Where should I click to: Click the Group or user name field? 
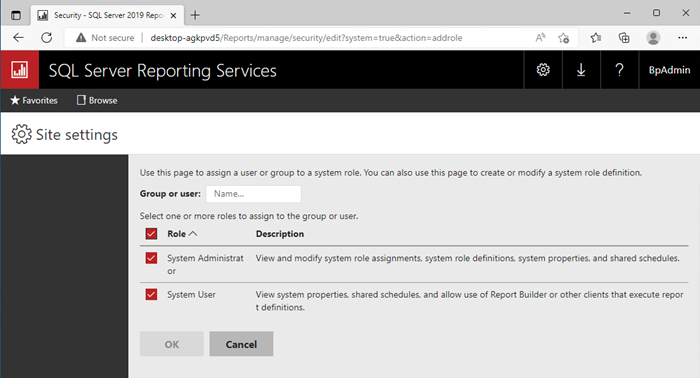coord(253,194)
